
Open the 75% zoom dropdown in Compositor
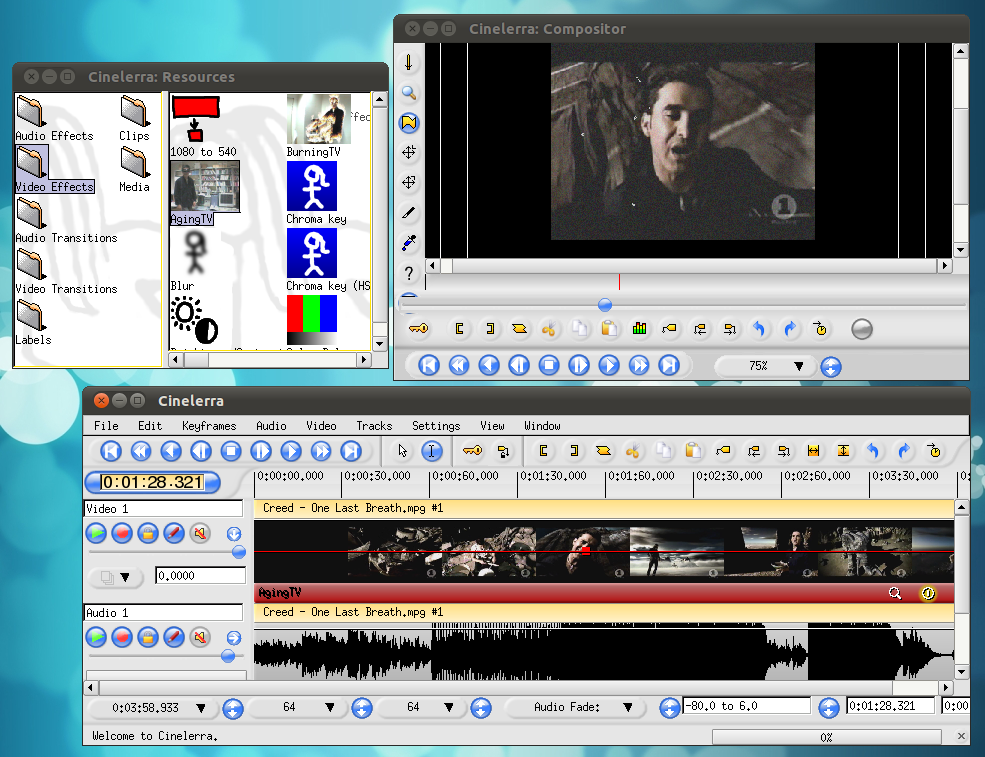(767, 366)
